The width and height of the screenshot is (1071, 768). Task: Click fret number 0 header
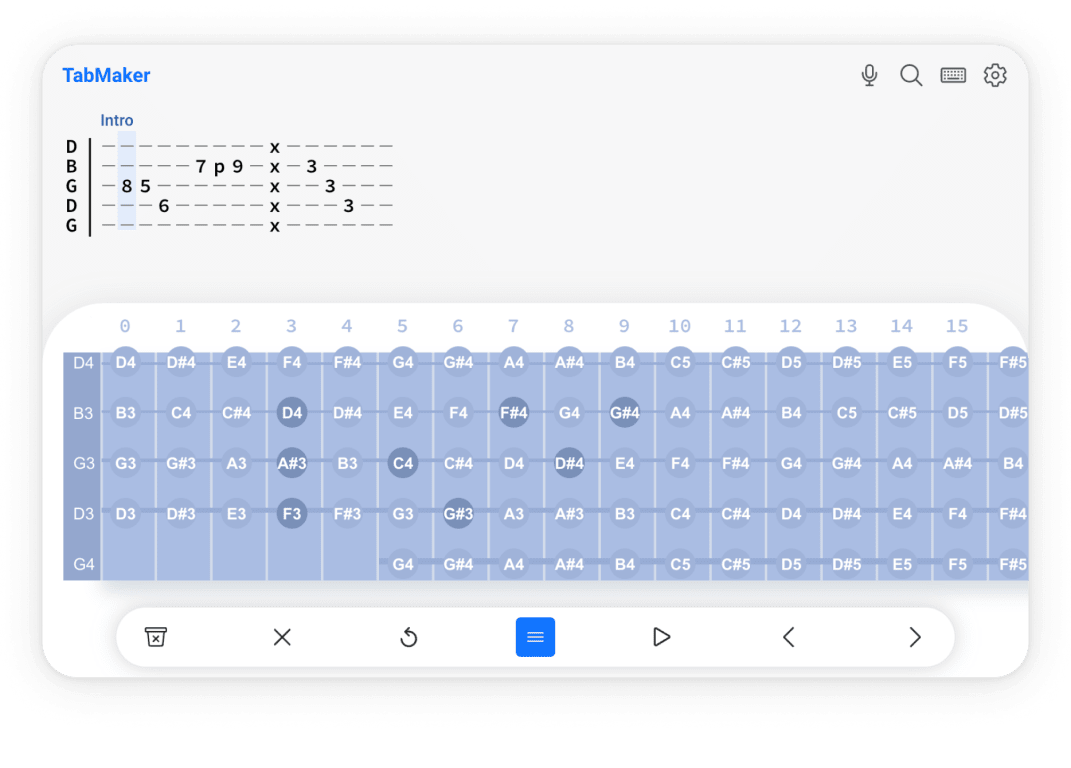(x=125, y=326)
